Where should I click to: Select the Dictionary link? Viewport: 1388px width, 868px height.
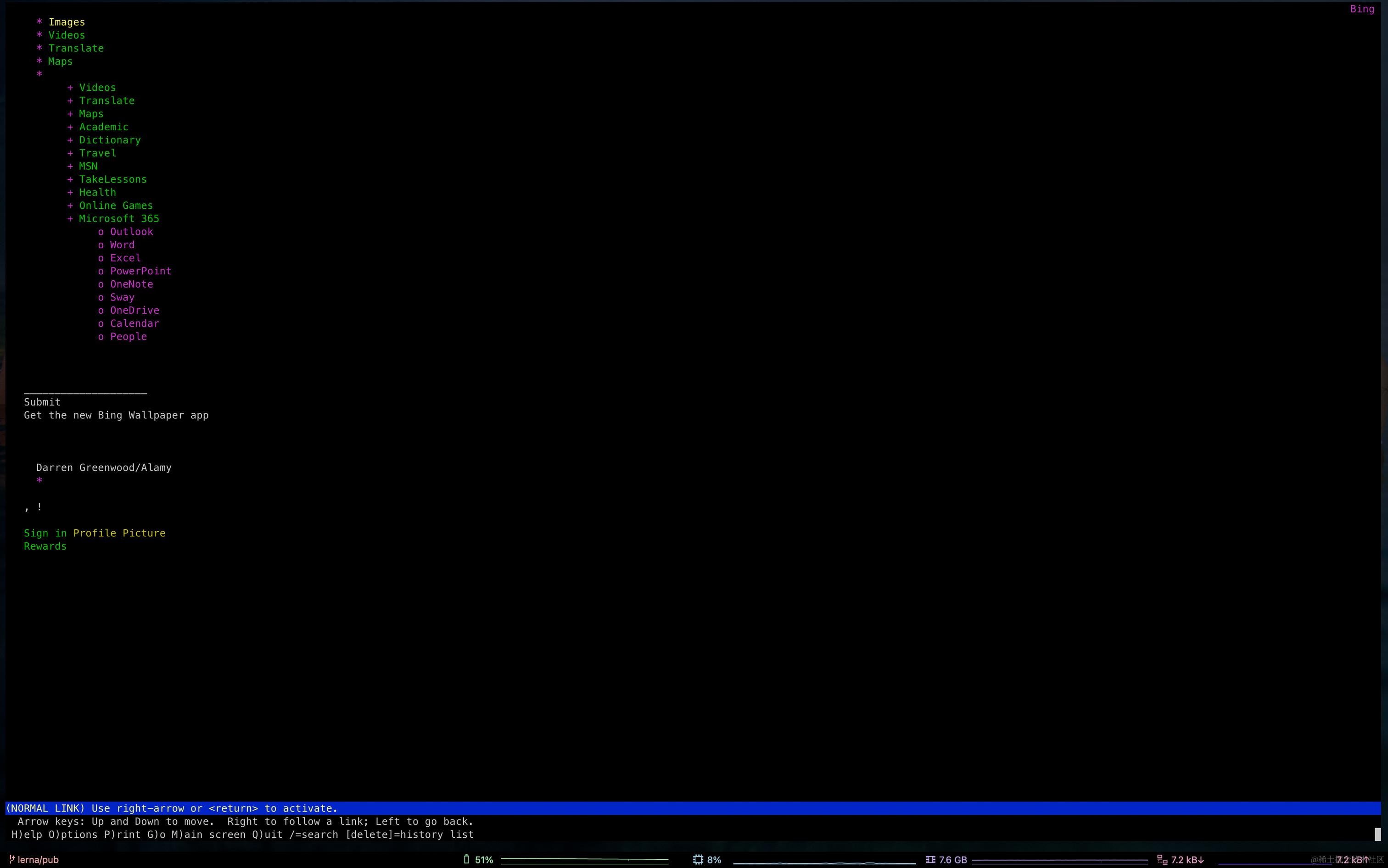tap(110, 140)
